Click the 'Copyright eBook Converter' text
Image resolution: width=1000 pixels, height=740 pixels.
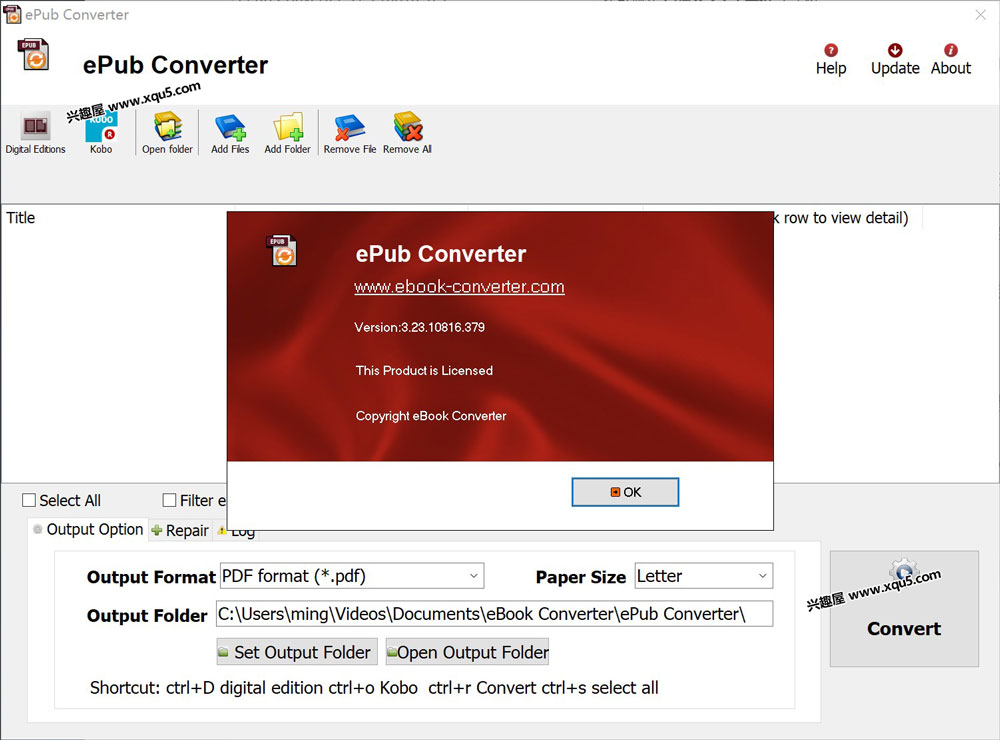point(430,416)
